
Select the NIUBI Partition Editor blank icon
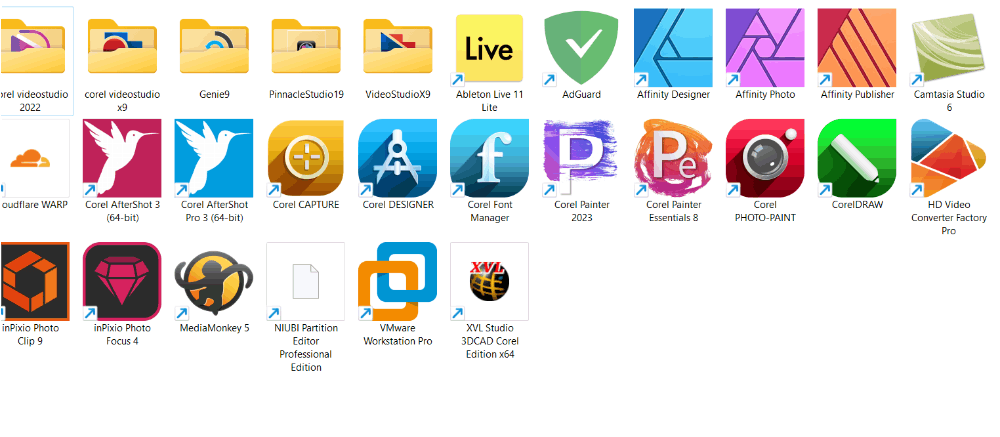pyautogui.click(x=305, y=281)
